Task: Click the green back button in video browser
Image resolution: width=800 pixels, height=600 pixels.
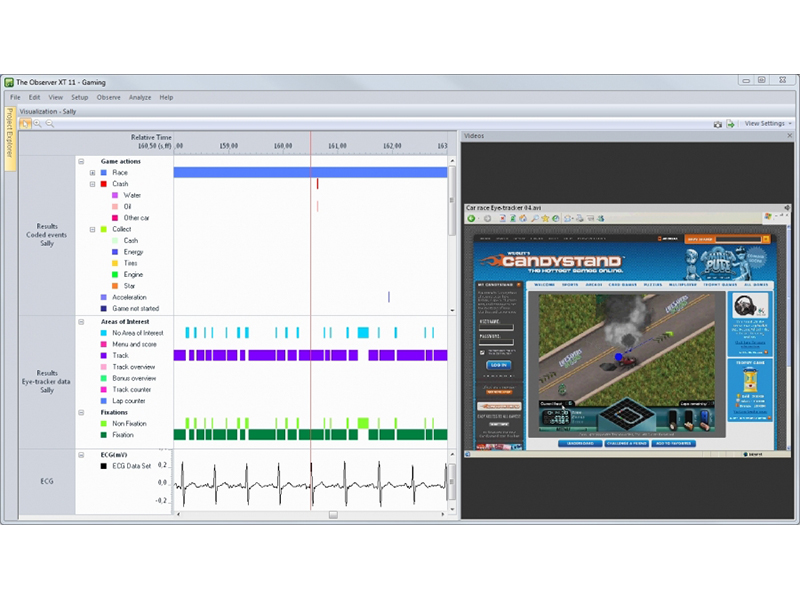Action: pos(472,218)
